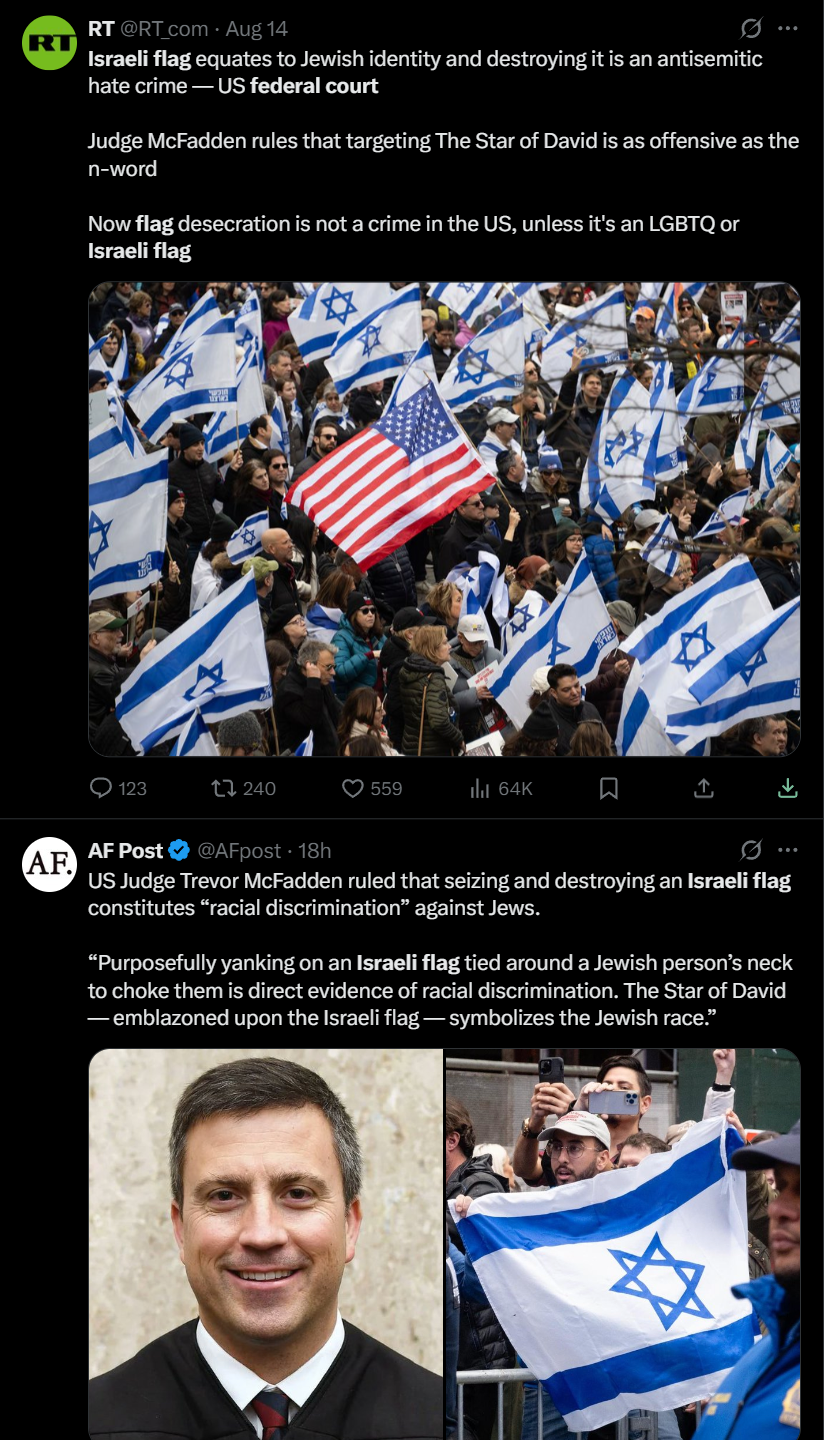Repost the RT tweet with 240 reposts
Image resolution: width=824 pixels, height=1440 pixels.
(243, 788)
